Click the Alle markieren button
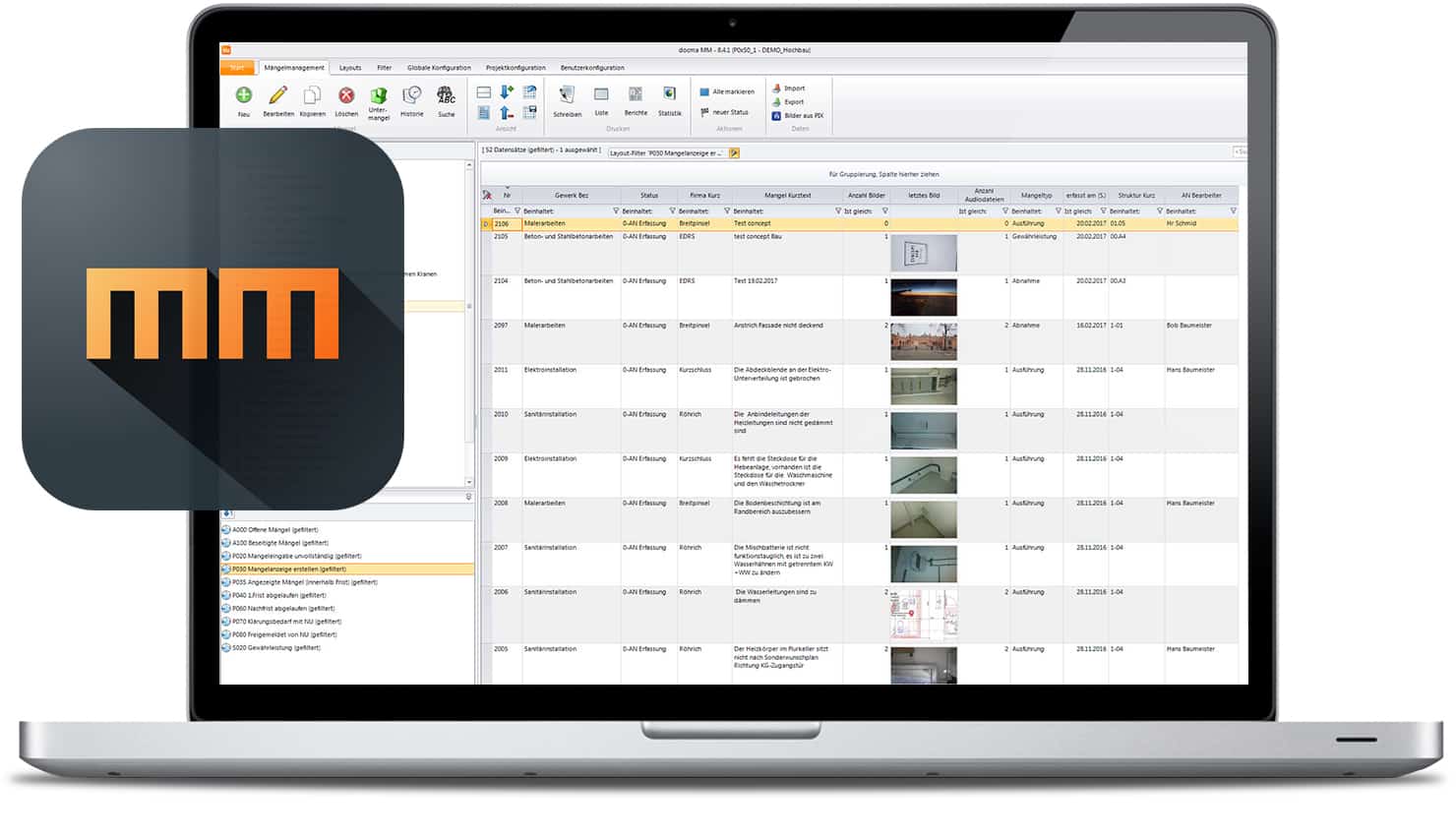Viewport: 1456px width, 838px height. (x=727, y=91)
